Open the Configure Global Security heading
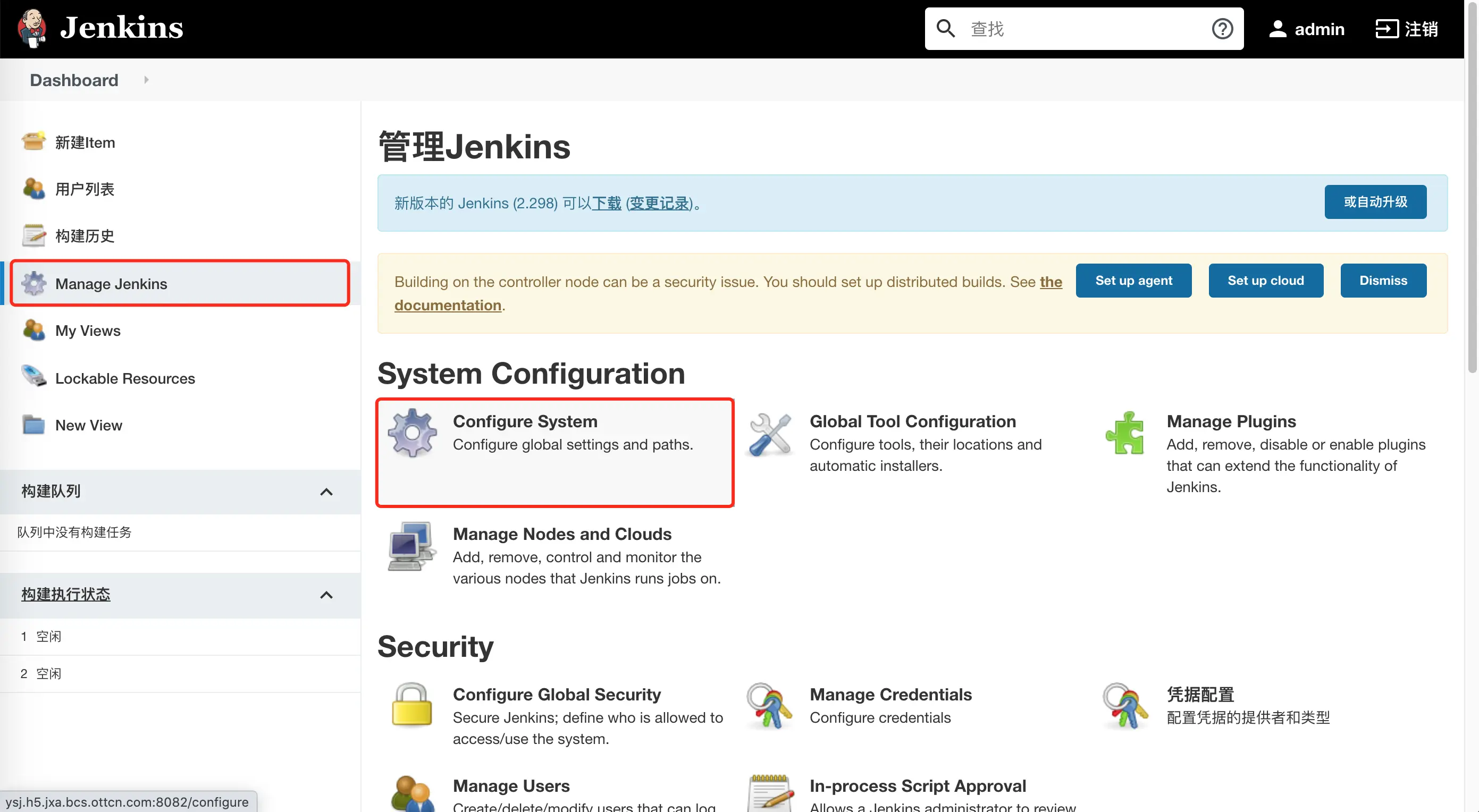The width and height of the screenshot is (1479, 812). coord(556,694)
